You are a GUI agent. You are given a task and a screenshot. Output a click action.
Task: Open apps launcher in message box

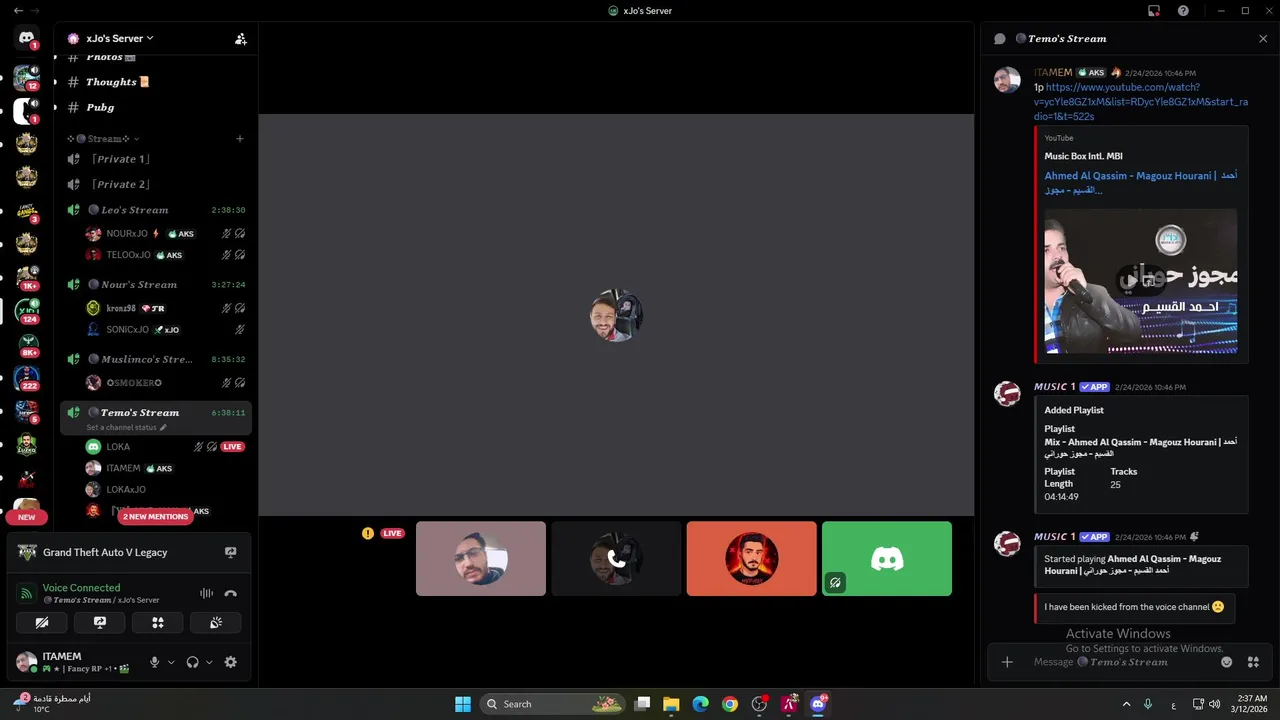click(x=1253, y=662)
